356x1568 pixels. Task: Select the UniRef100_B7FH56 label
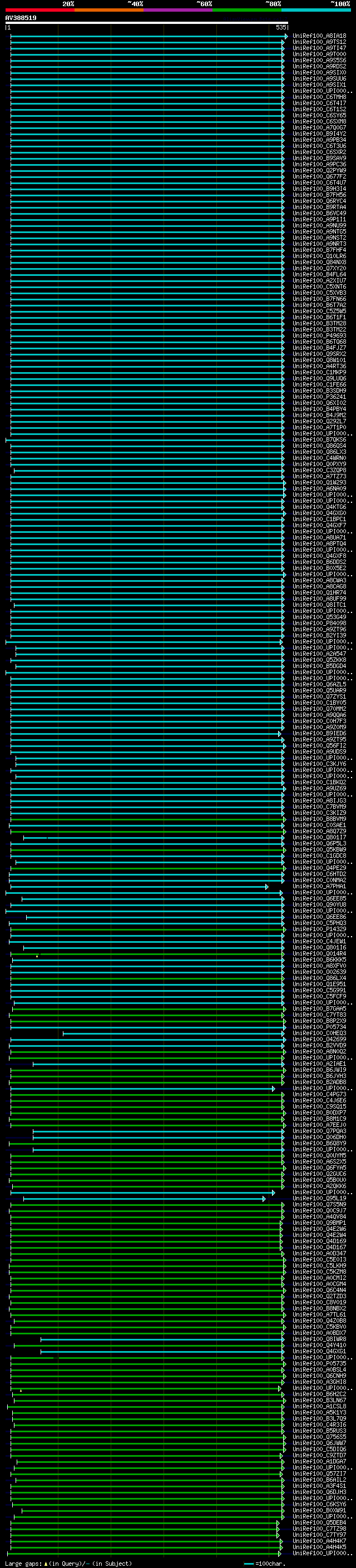(x=319, y=195)
